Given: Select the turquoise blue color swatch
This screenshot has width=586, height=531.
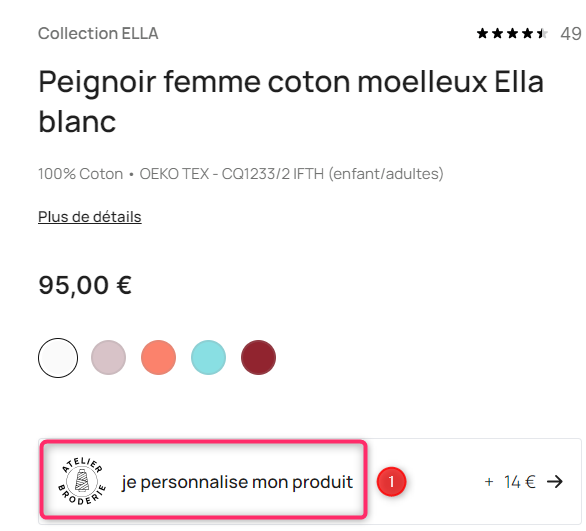Looking at the screenshot, I should pos(209,358).
